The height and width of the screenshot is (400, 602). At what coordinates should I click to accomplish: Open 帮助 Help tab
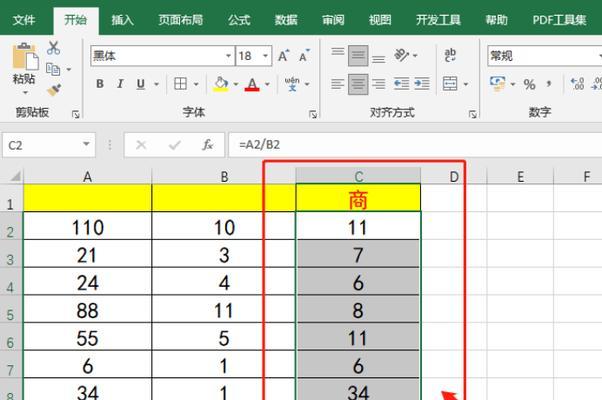(x=496, y=20)
